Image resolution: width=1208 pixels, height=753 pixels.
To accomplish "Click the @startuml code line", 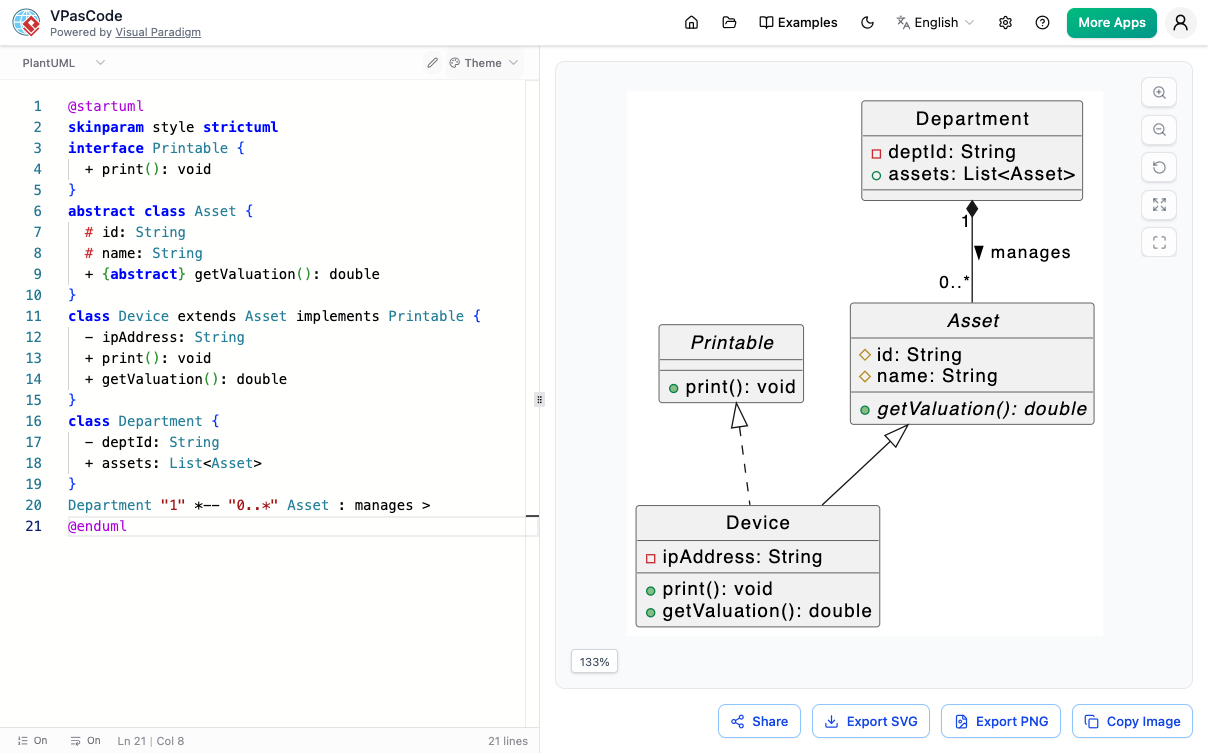I will (x=106, y=106).
